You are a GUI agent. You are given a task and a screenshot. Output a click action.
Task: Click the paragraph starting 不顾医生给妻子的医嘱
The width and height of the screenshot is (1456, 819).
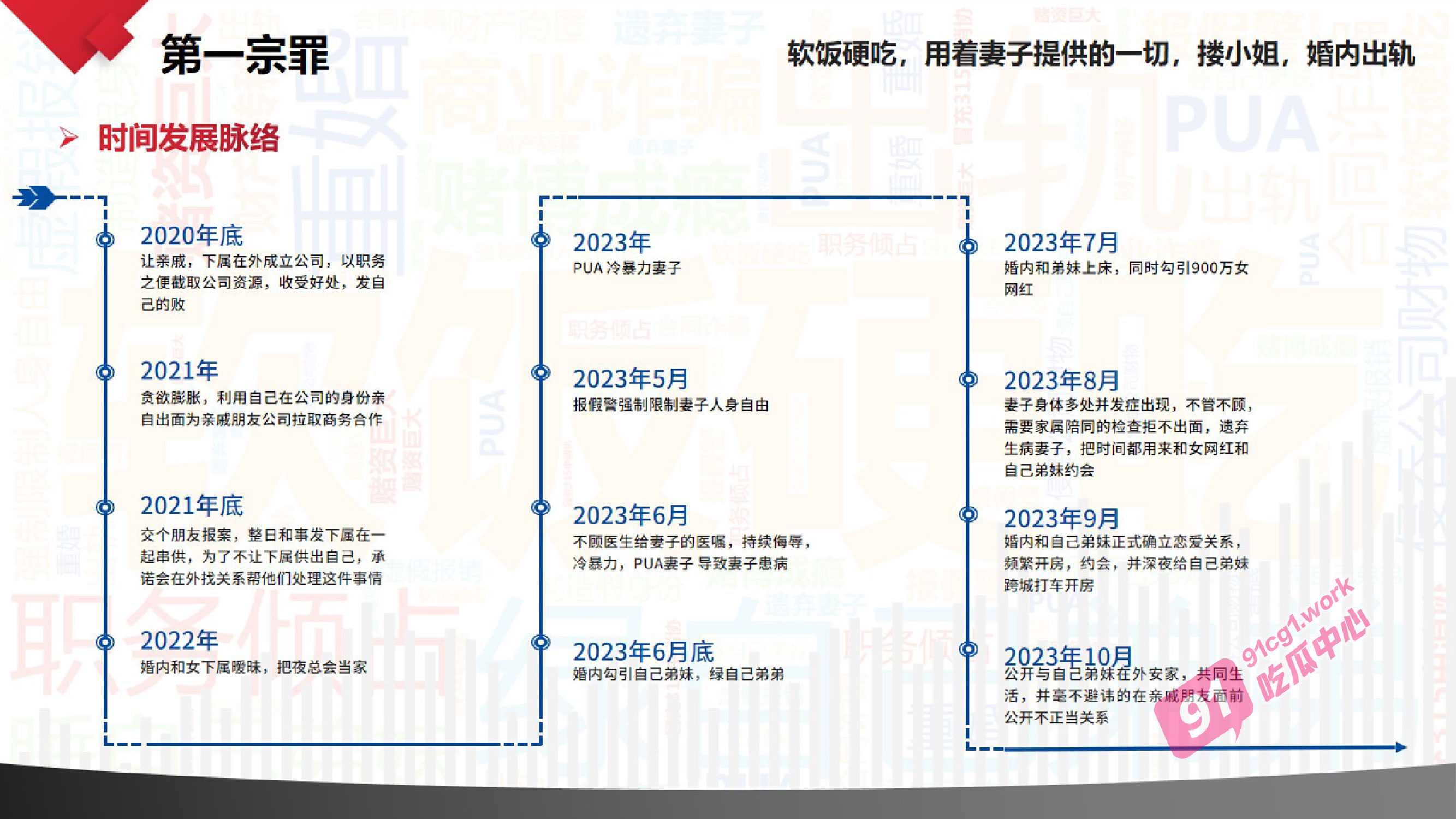coord(692,552)
